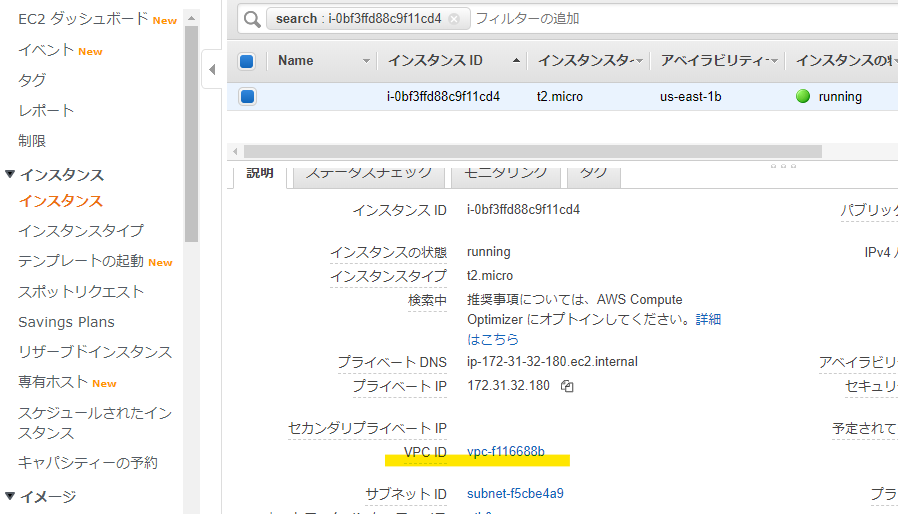898x514 pixels.
Task: Click the green running status icon
Action: click(x=803, y=96)
